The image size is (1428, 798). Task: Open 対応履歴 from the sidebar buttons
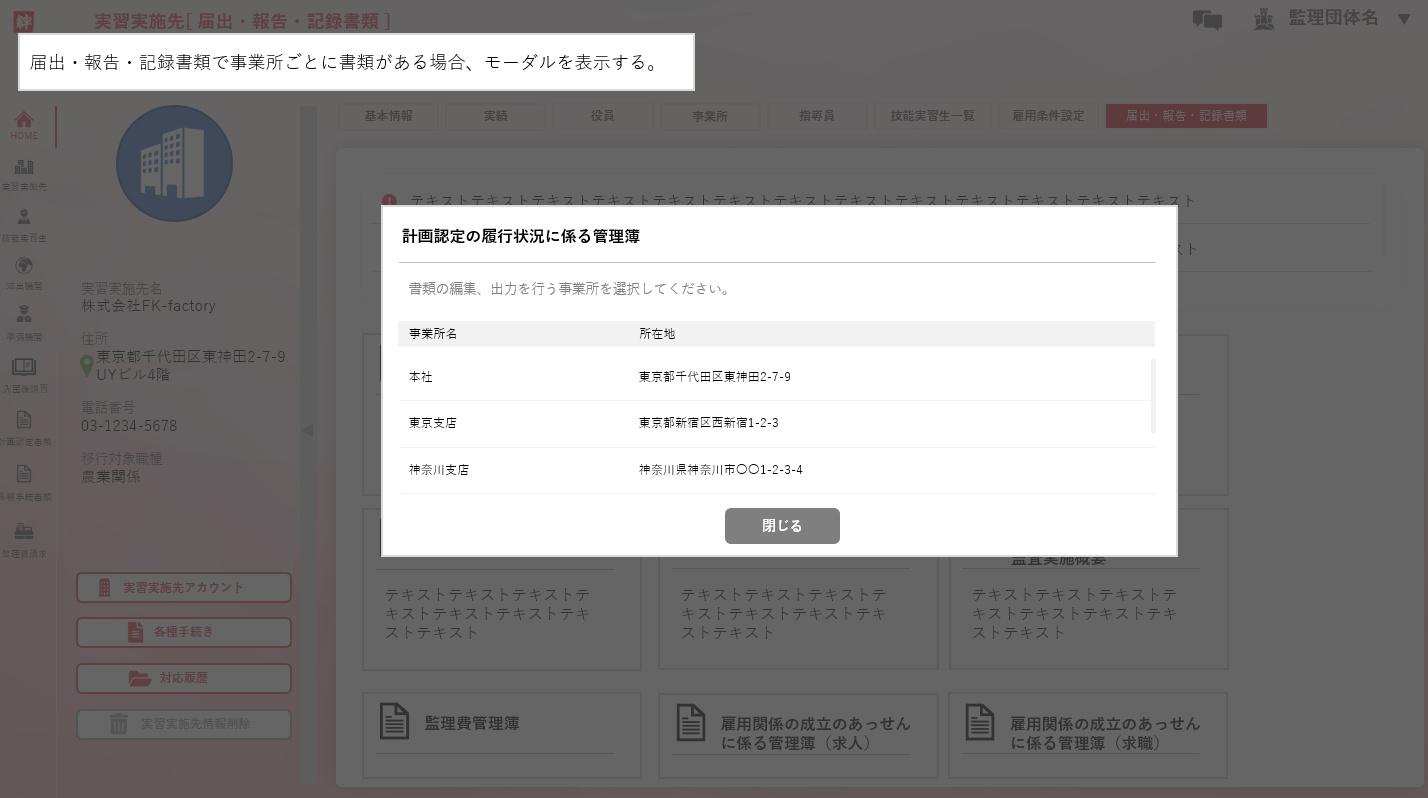coord(183,678)
